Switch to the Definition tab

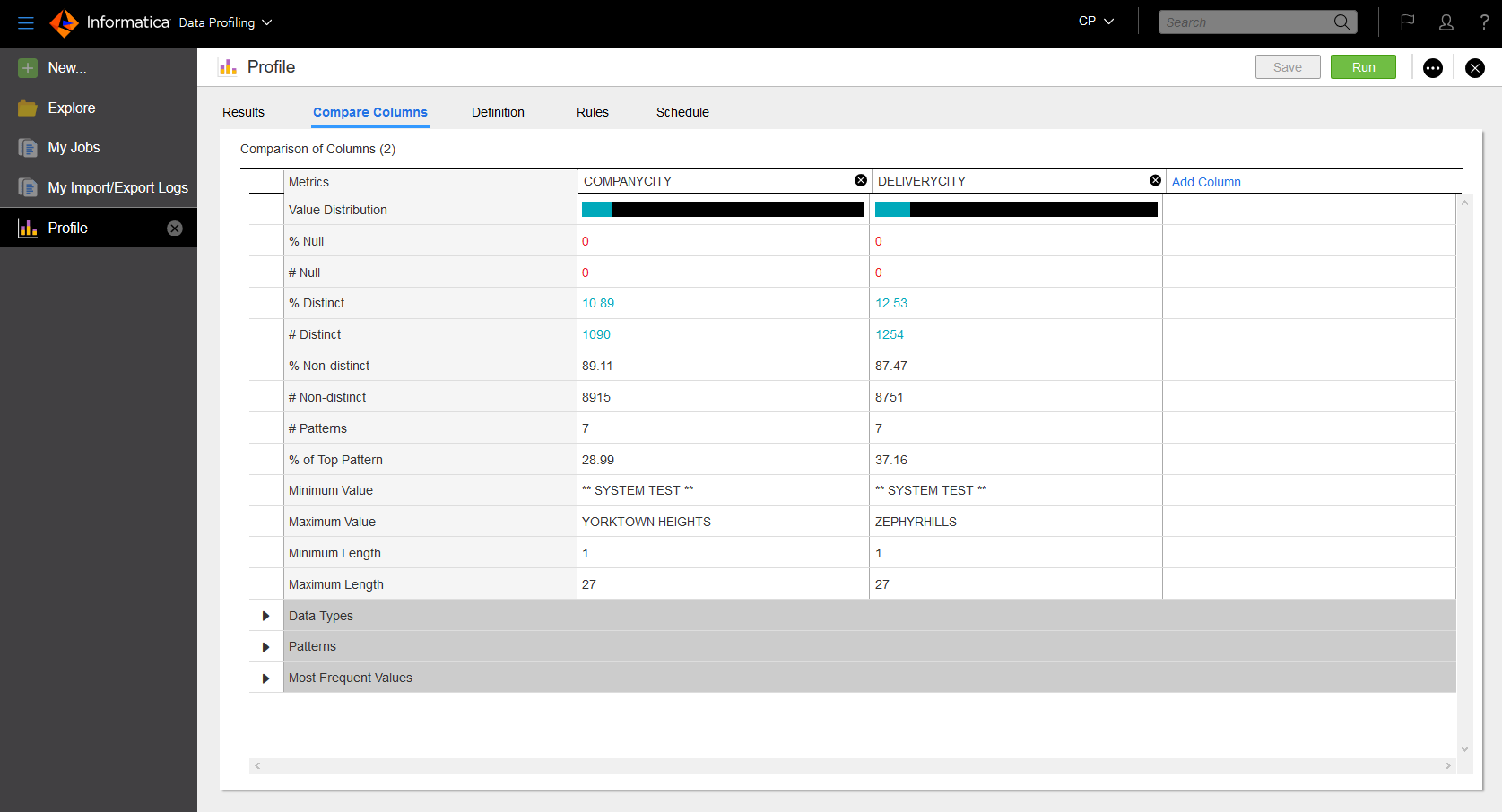[x=498, y=112]
